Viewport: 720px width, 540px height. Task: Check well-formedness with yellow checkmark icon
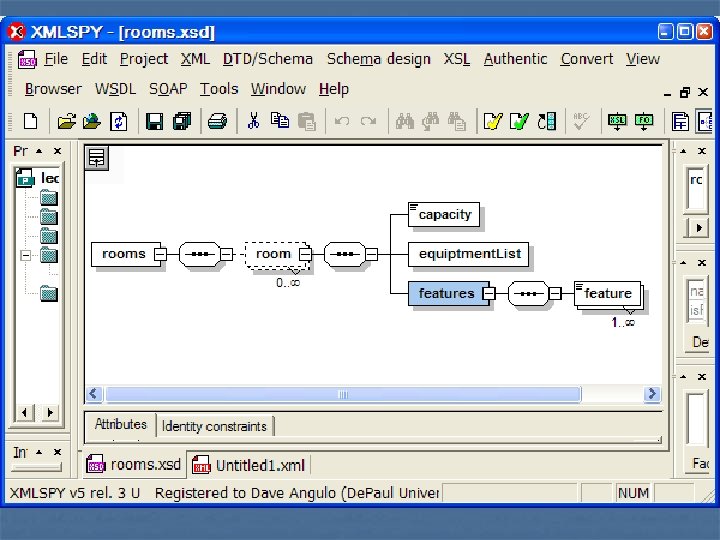point(493,121)
